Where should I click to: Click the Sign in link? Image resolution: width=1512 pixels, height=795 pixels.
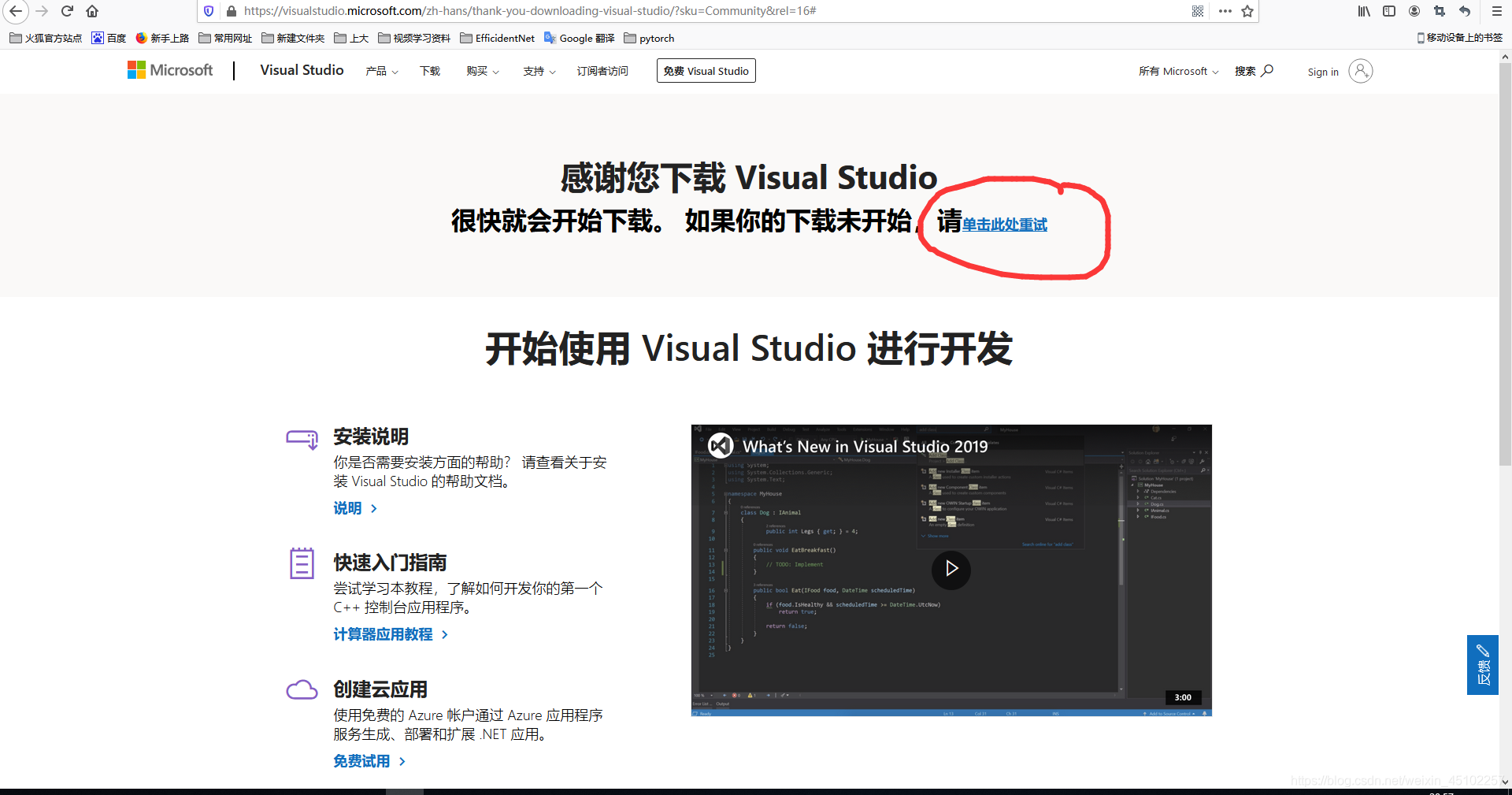tap(1323, 72)
